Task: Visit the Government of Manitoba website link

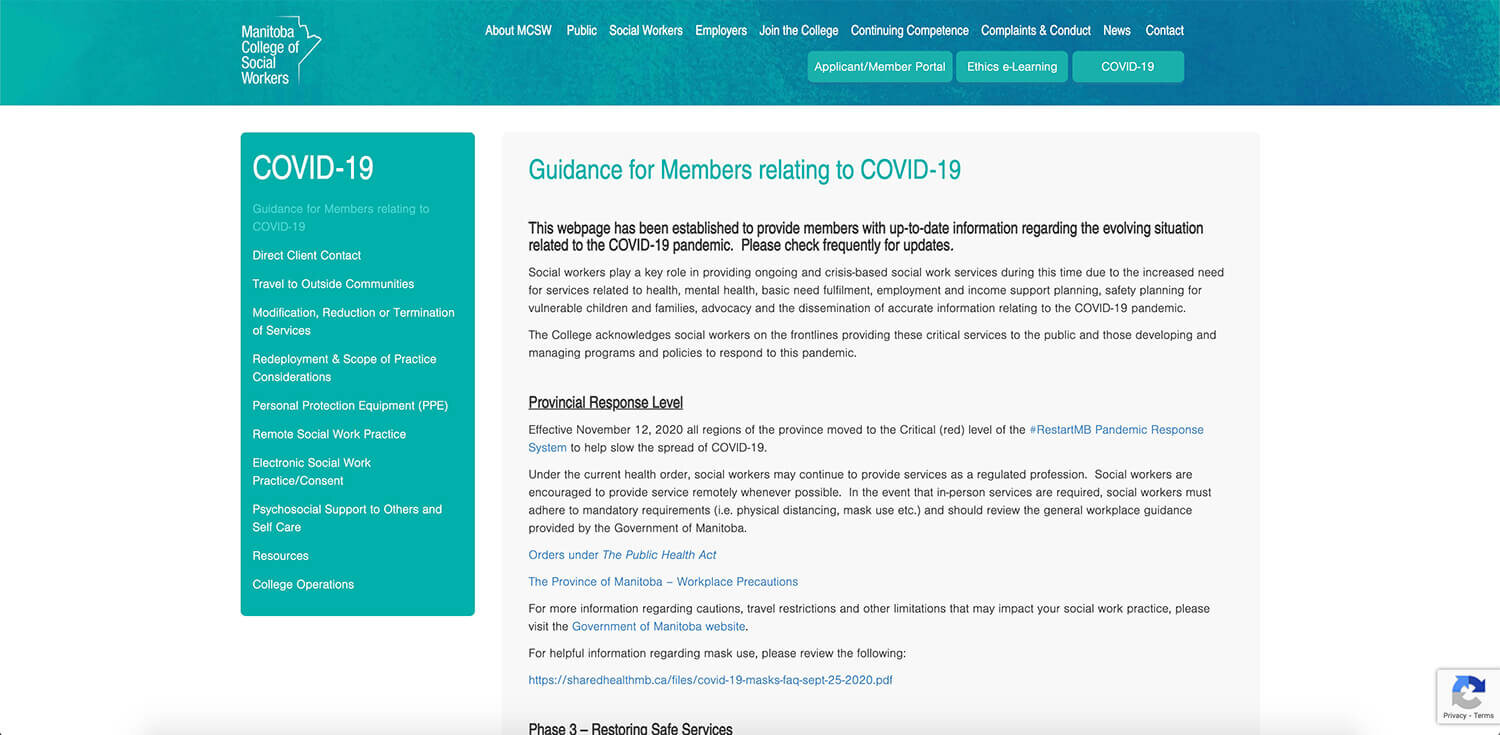Action: 658,626
